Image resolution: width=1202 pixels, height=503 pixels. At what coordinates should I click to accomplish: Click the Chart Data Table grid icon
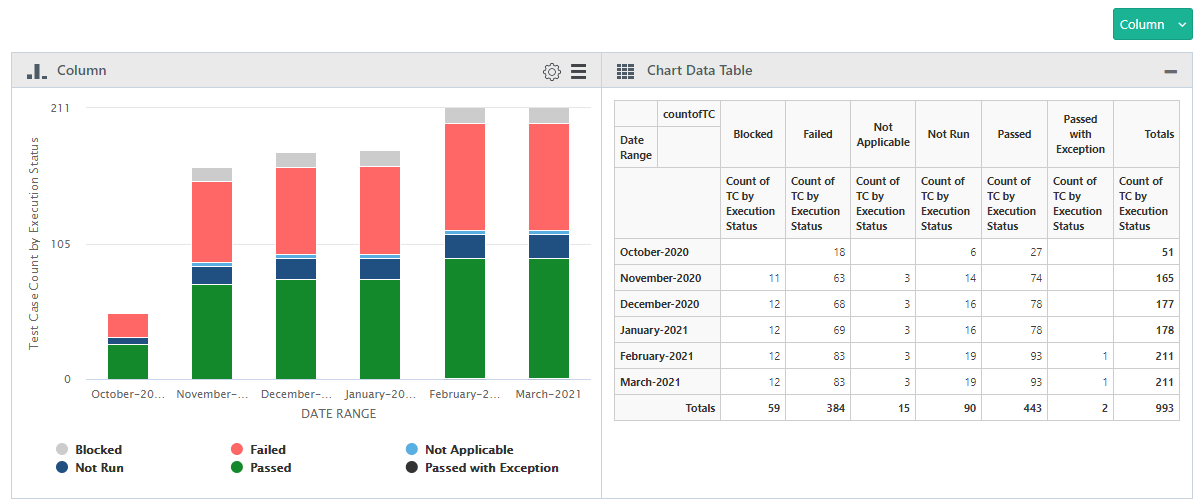pyautogui.click(x=626, y=71)
